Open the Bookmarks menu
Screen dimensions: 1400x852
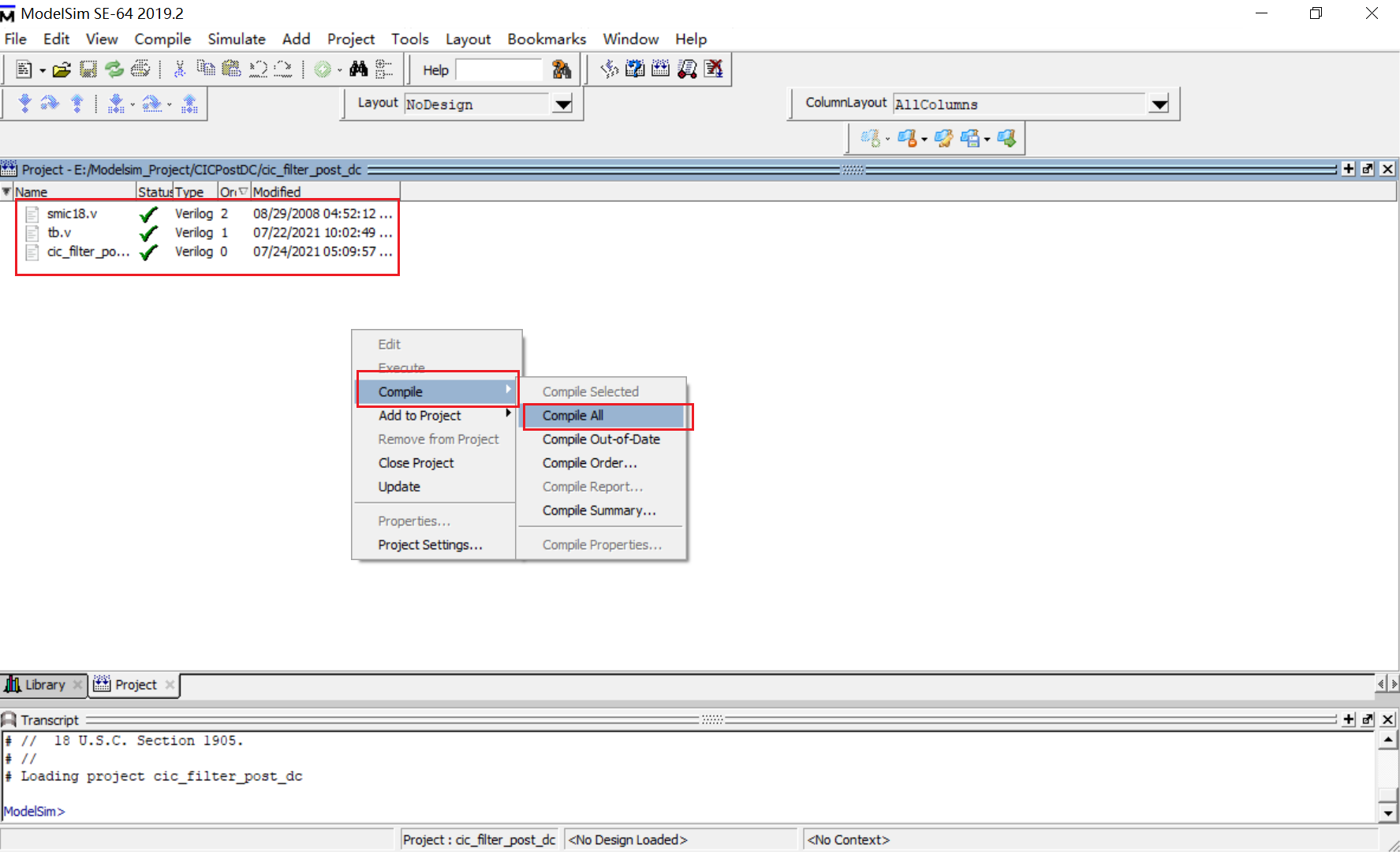(547, 39)
